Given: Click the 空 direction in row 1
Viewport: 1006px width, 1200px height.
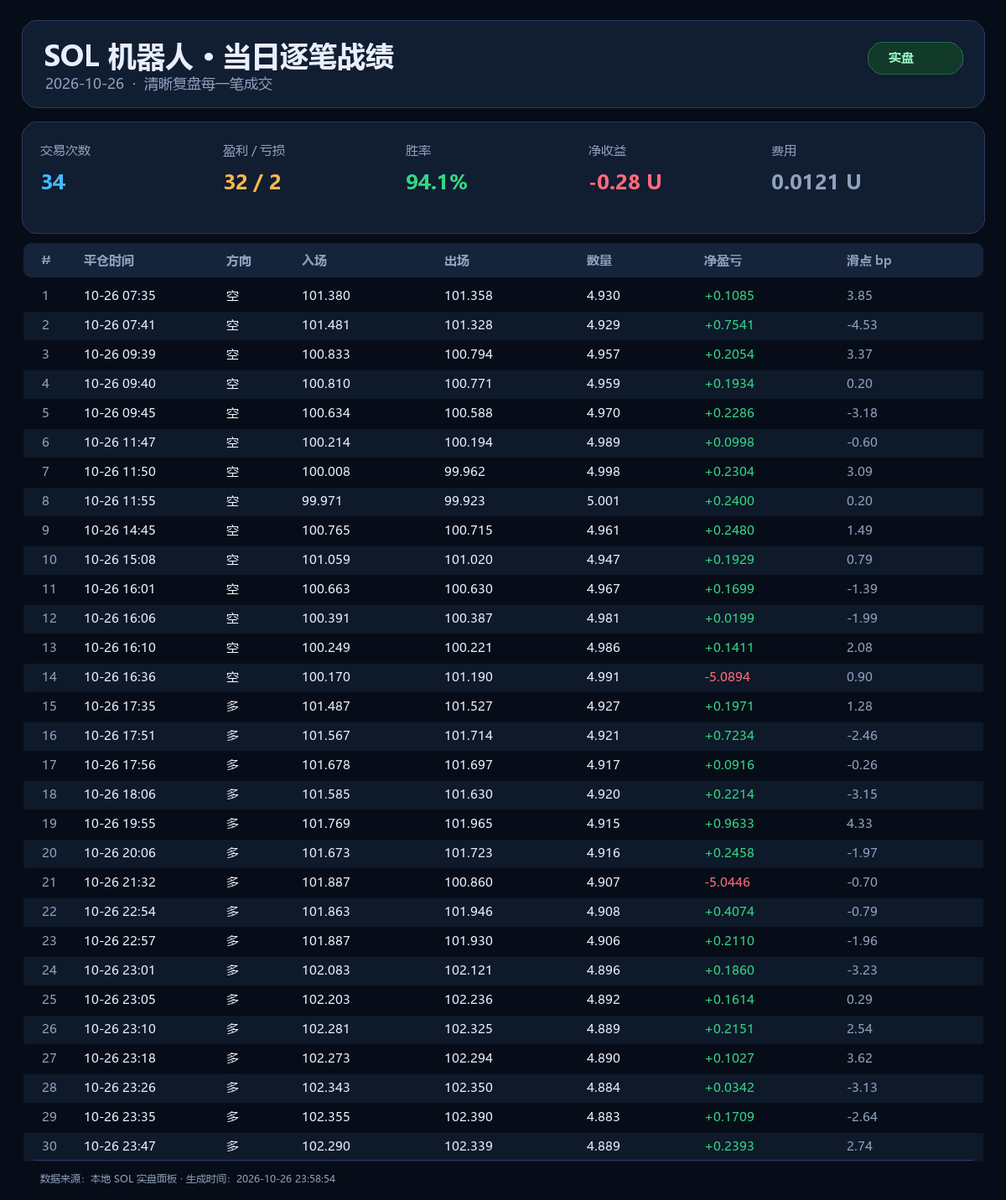Looking at the screenshot, I should pos(232,296).
